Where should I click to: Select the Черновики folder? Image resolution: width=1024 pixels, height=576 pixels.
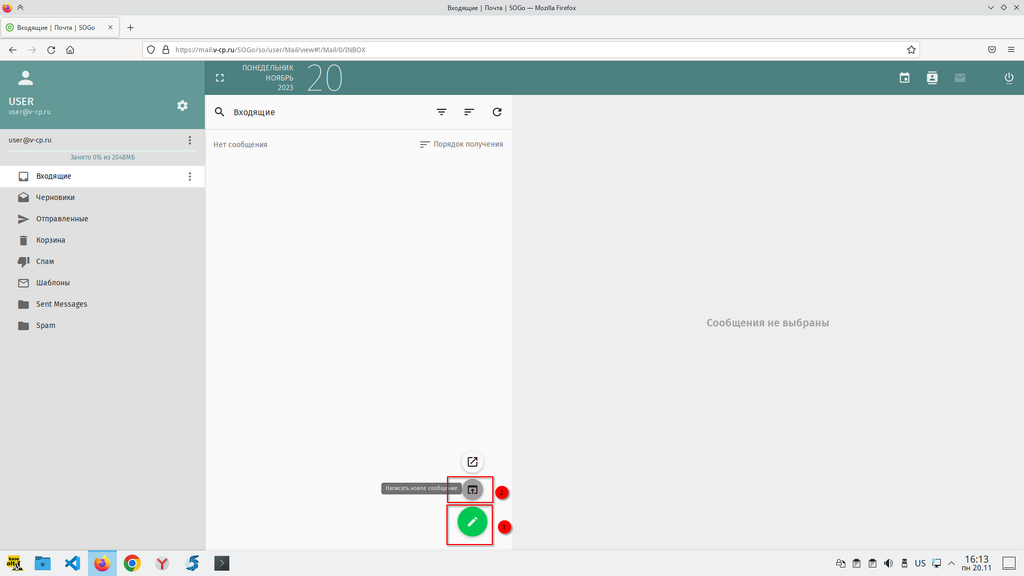point(56,197)
